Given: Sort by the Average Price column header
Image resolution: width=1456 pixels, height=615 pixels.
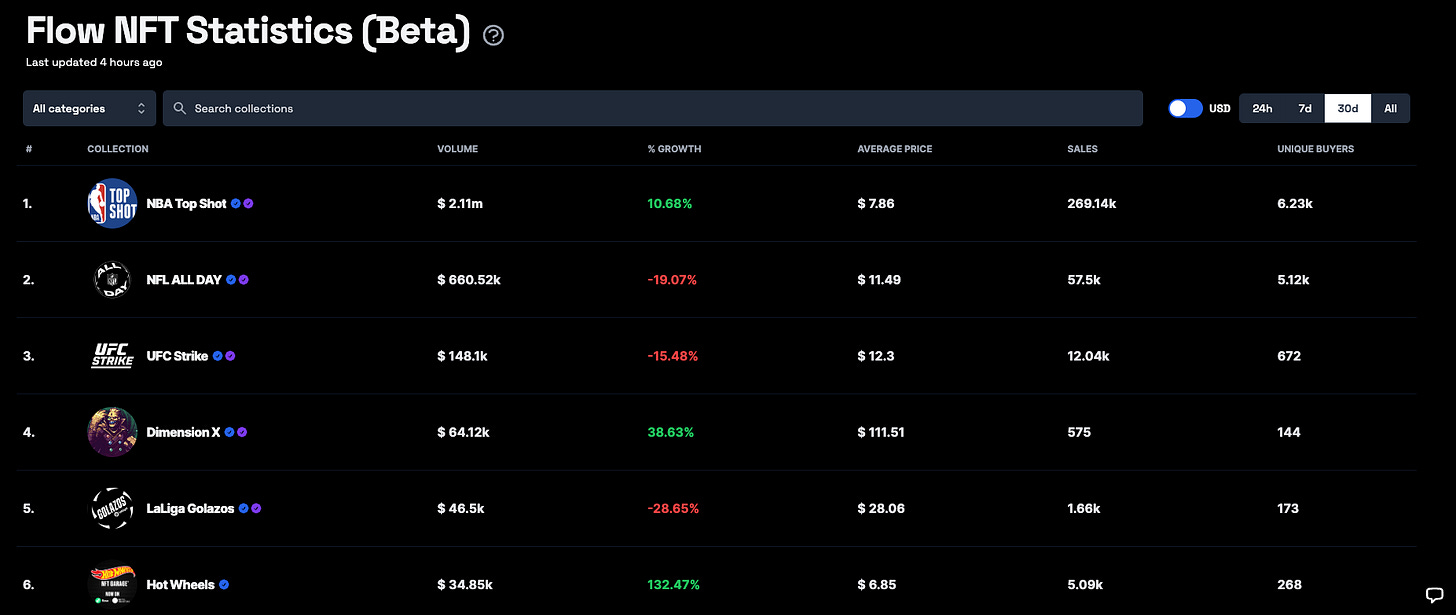Looking at the screenshot, I should click(895, 149).
